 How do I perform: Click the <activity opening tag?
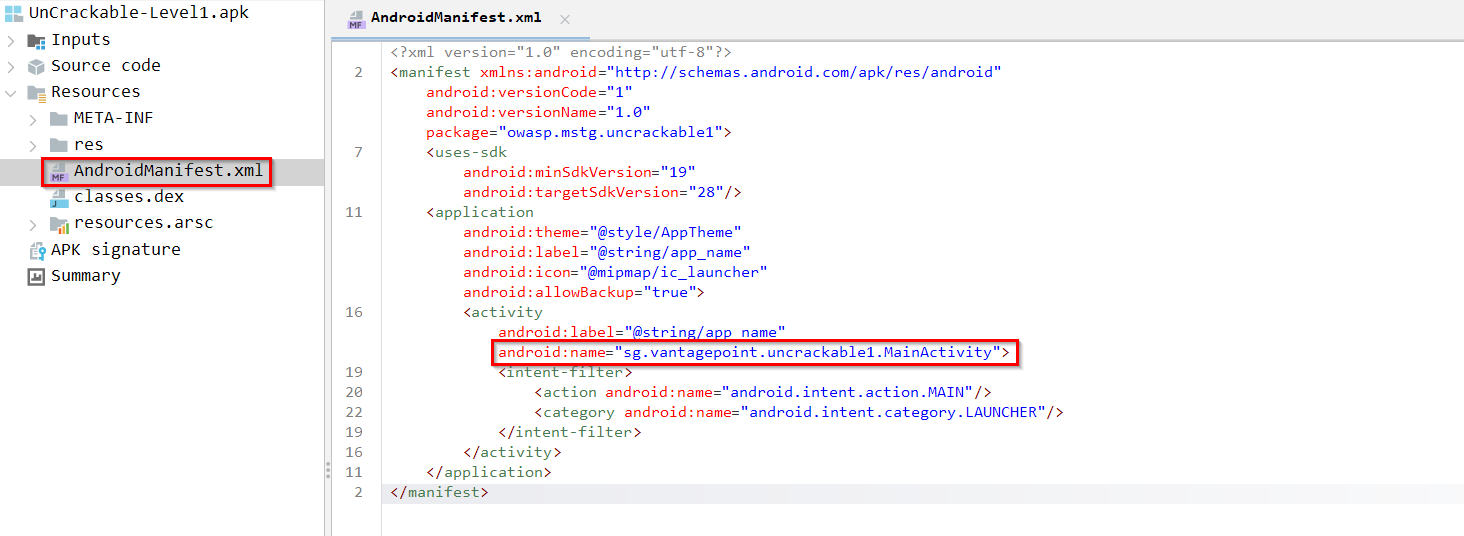coord(503,312)
